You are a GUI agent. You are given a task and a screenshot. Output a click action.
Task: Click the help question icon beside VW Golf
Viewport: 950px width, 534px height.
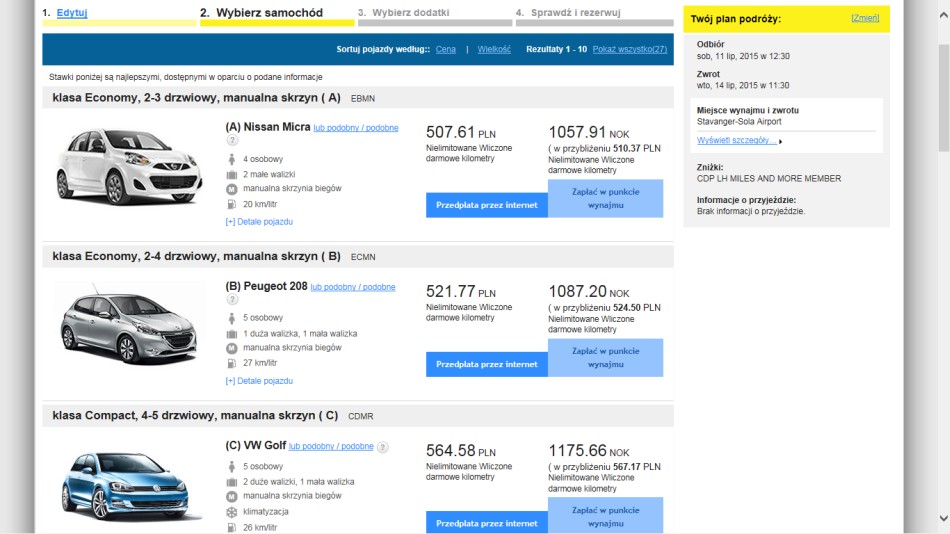(382, 447)
